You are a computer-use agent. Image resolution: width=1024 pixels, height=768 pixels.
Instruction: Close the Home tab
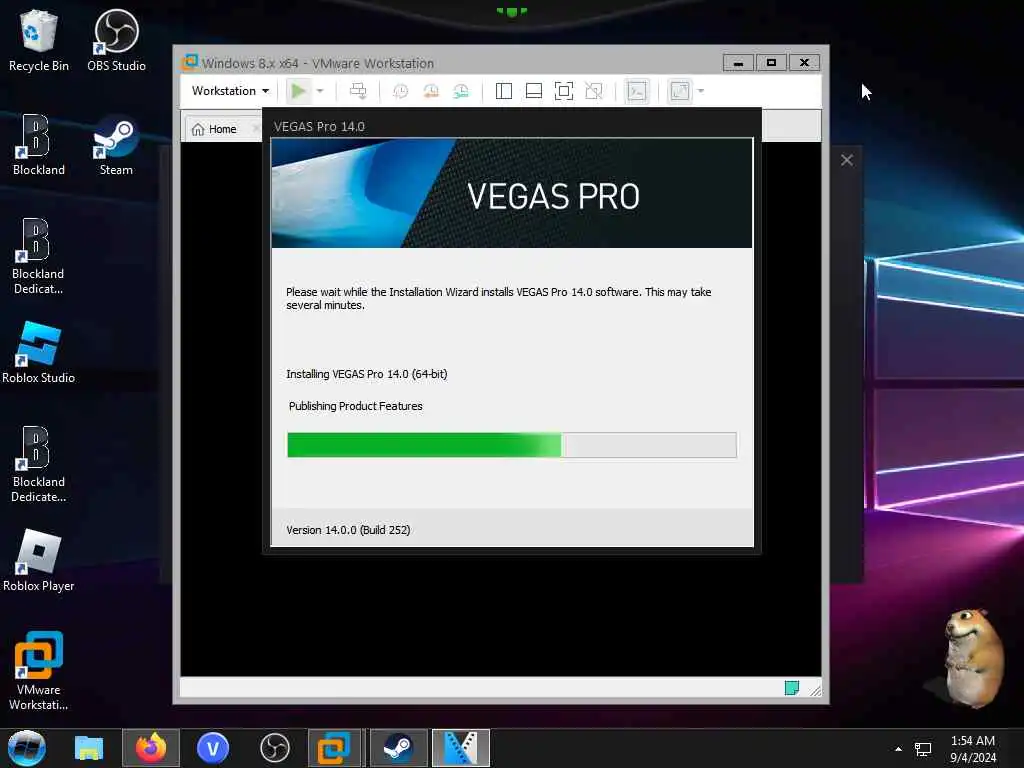click(256, 129)
